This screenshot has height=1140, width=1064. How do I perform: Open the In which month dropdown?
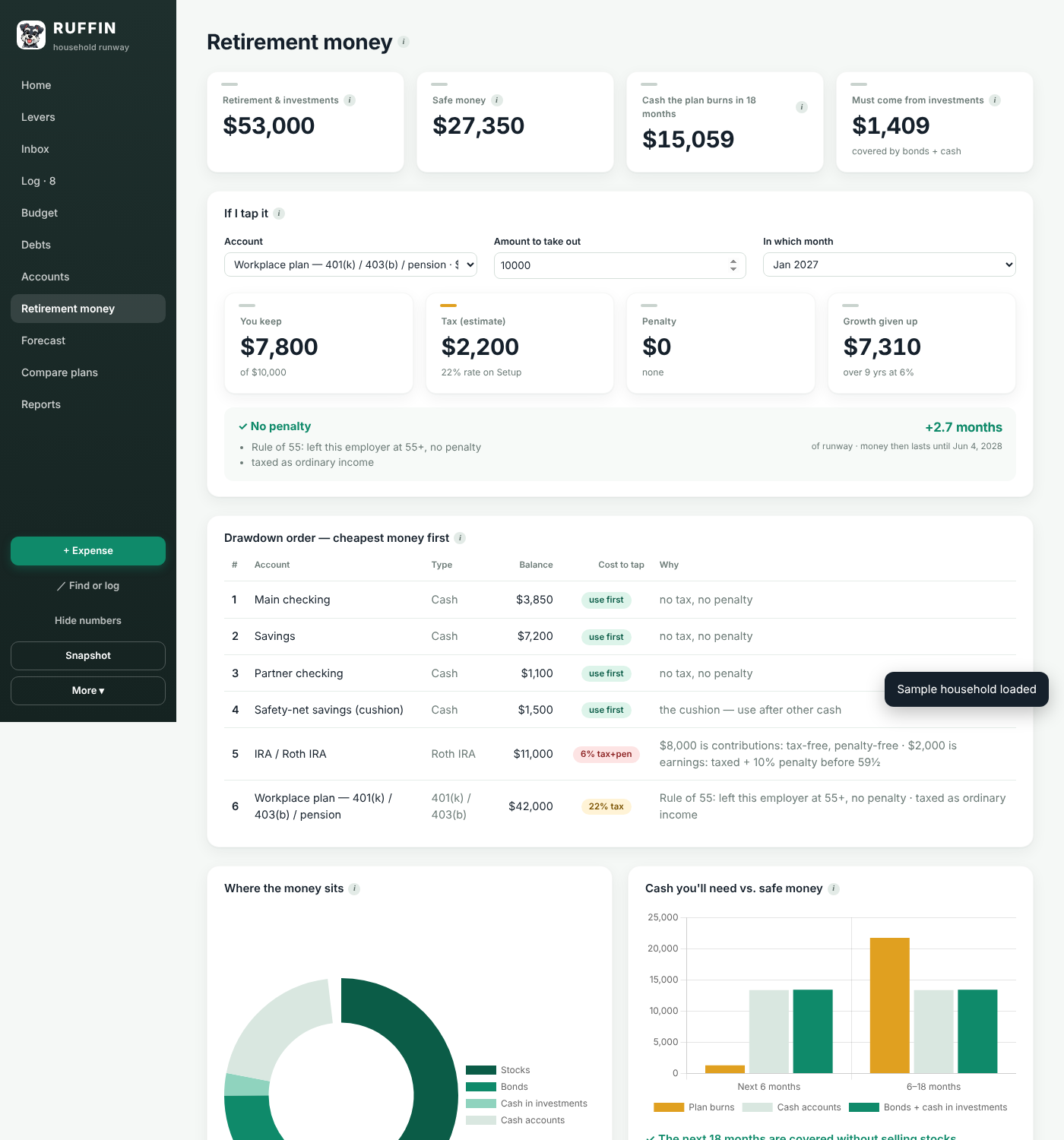click(x=889, y=264)
